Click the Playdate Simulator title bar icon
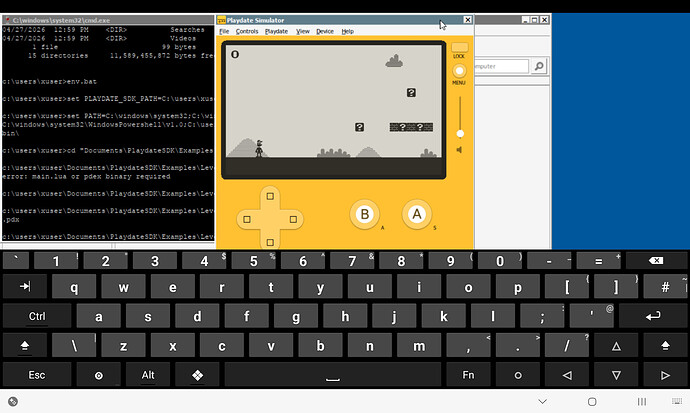This screenshot has height=413, width=690. [221, 20]
